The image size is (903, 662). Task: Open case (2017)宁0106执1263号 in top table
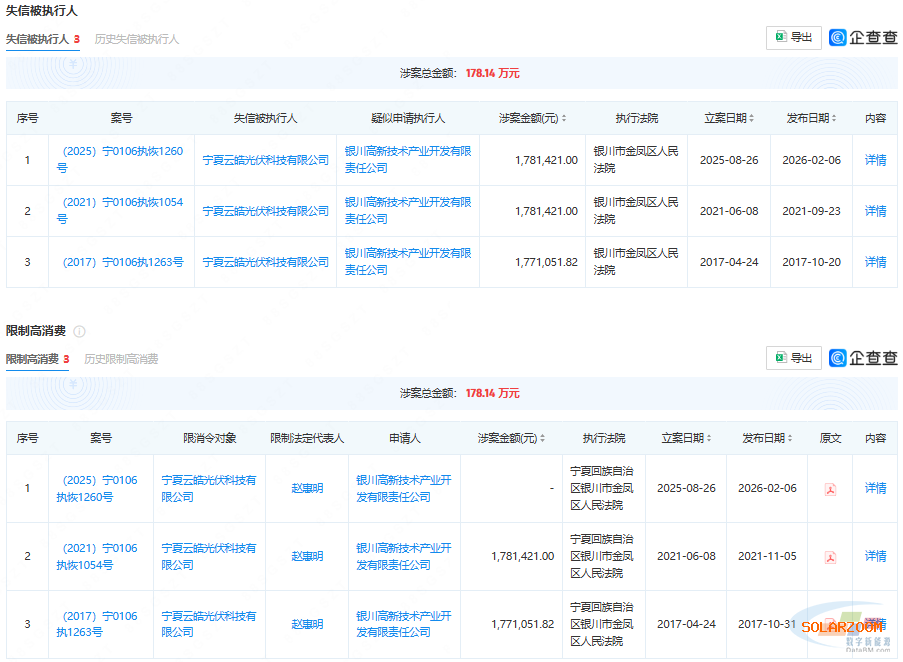(122, 262)
